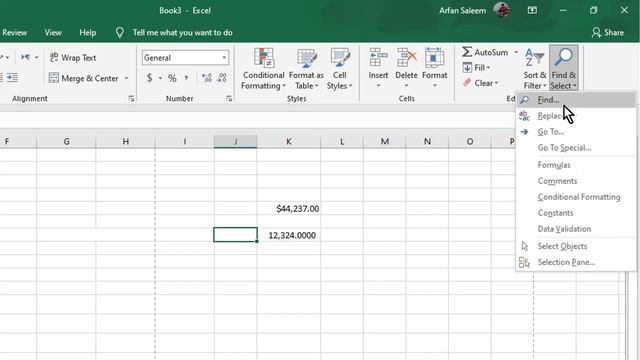The height and width of the screenshot is (360, 640).
Task: Open the Format as Table gallery
Action: [x=306, y=69]
